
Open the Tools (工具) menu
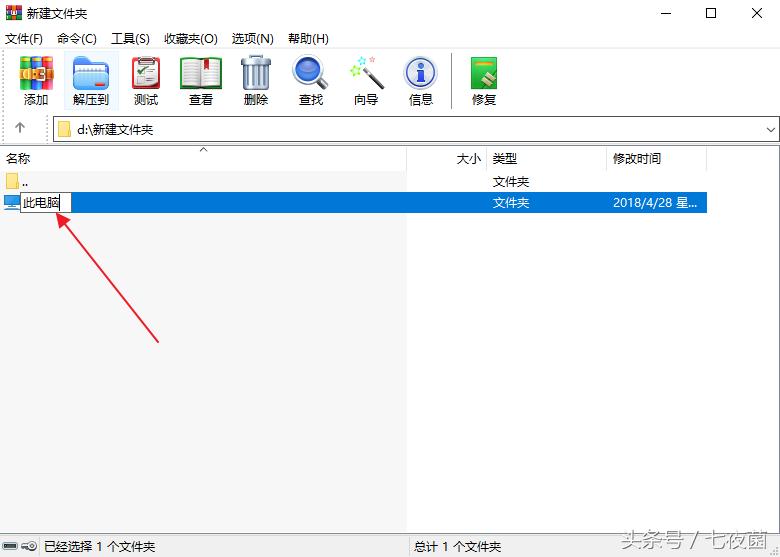point(130,38)
